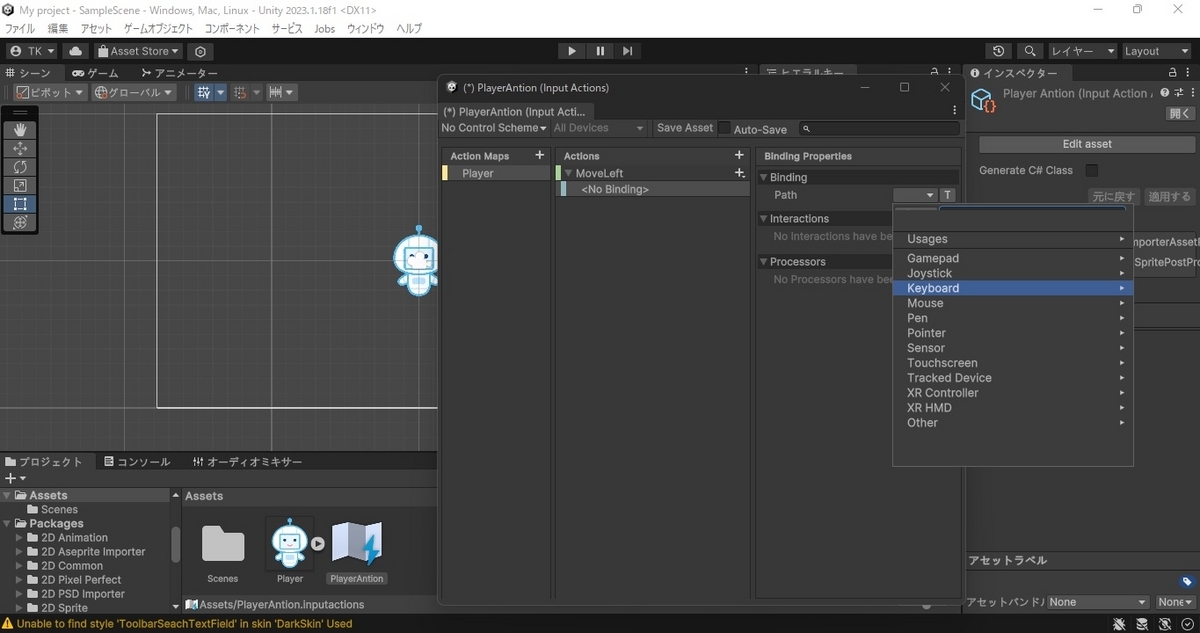Enable the Generate C# Class checkbox

(1092, 170)
